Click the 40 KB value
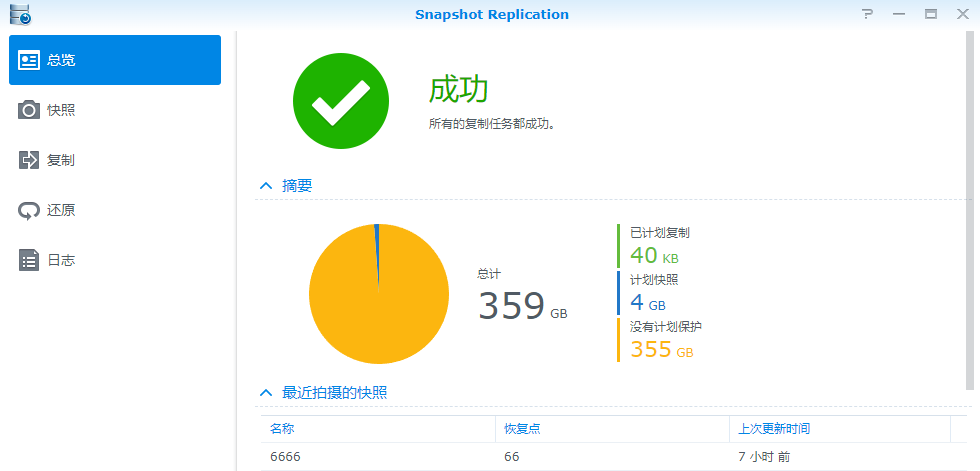This screenshot has height=471, width=980. (x=654, y=256)
